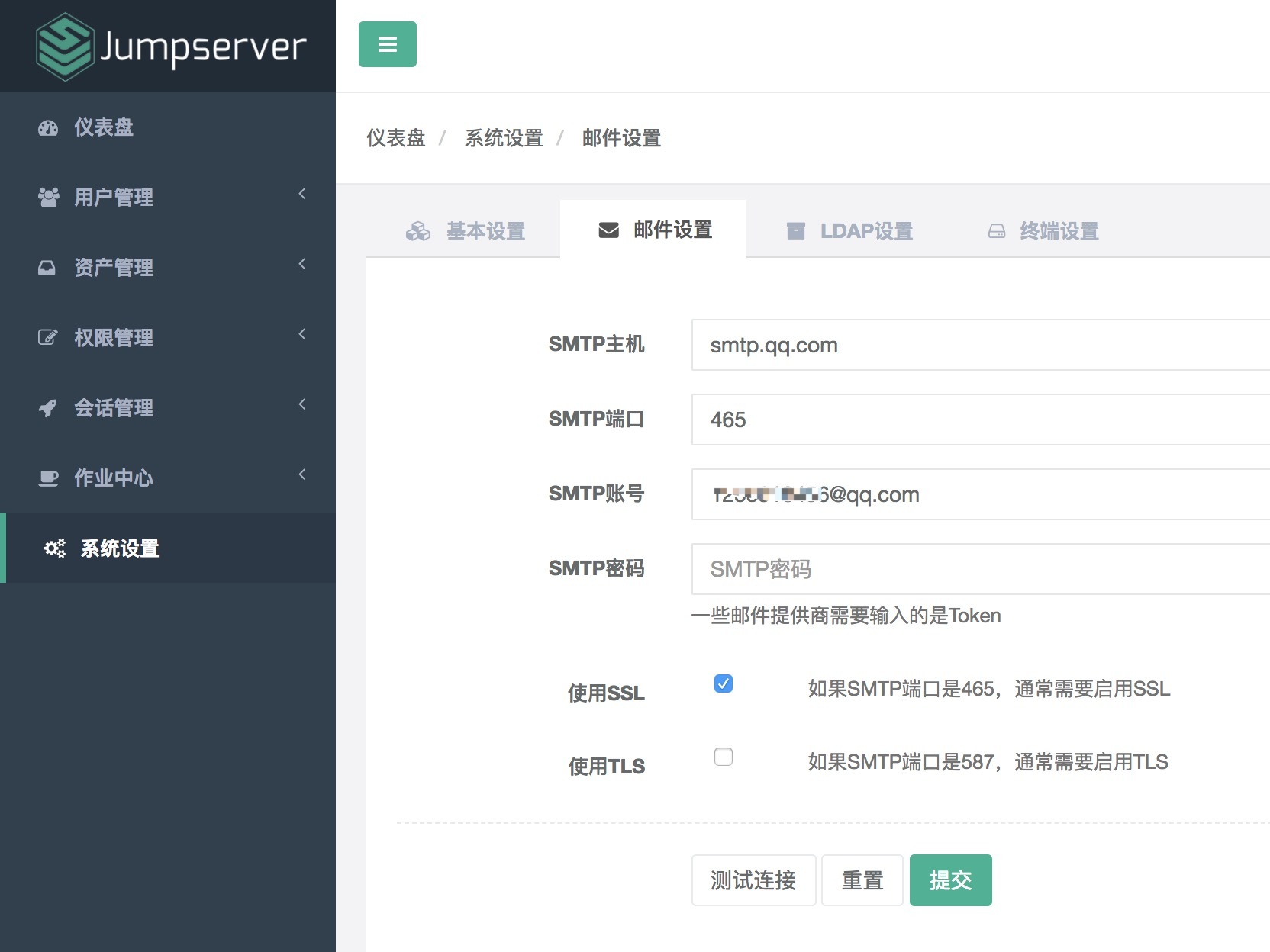Screen dimensions: 1270x952
Task: Click the SMTP账号 field label
Action: 597,494
